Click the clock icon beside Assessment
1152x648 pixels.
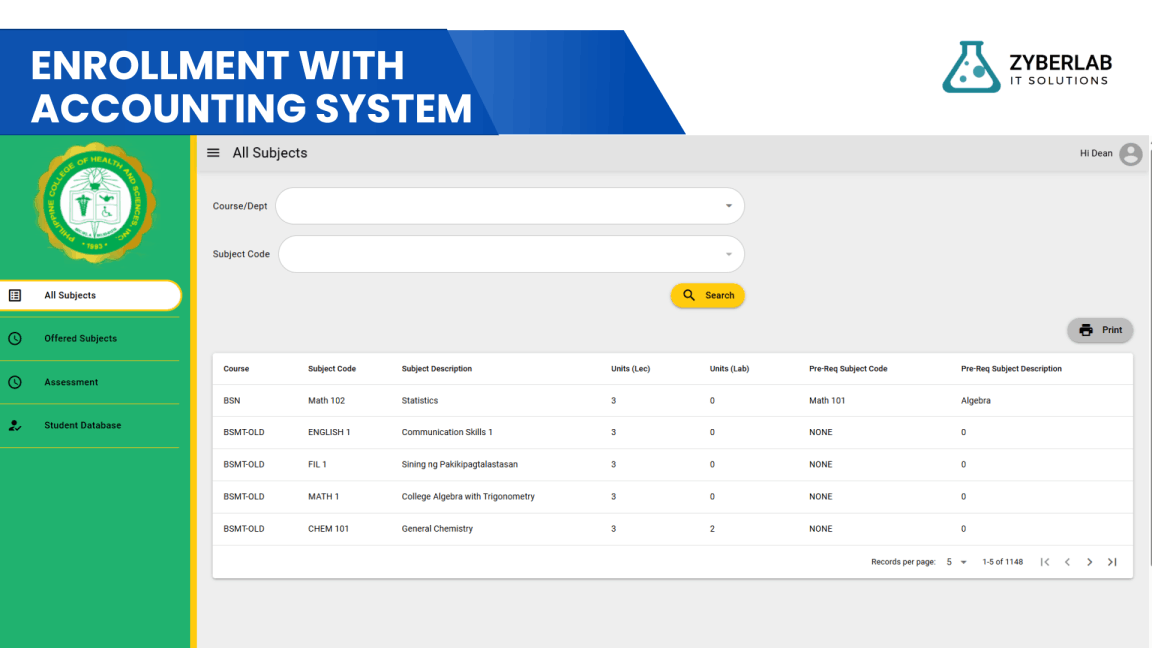[15, 382]
